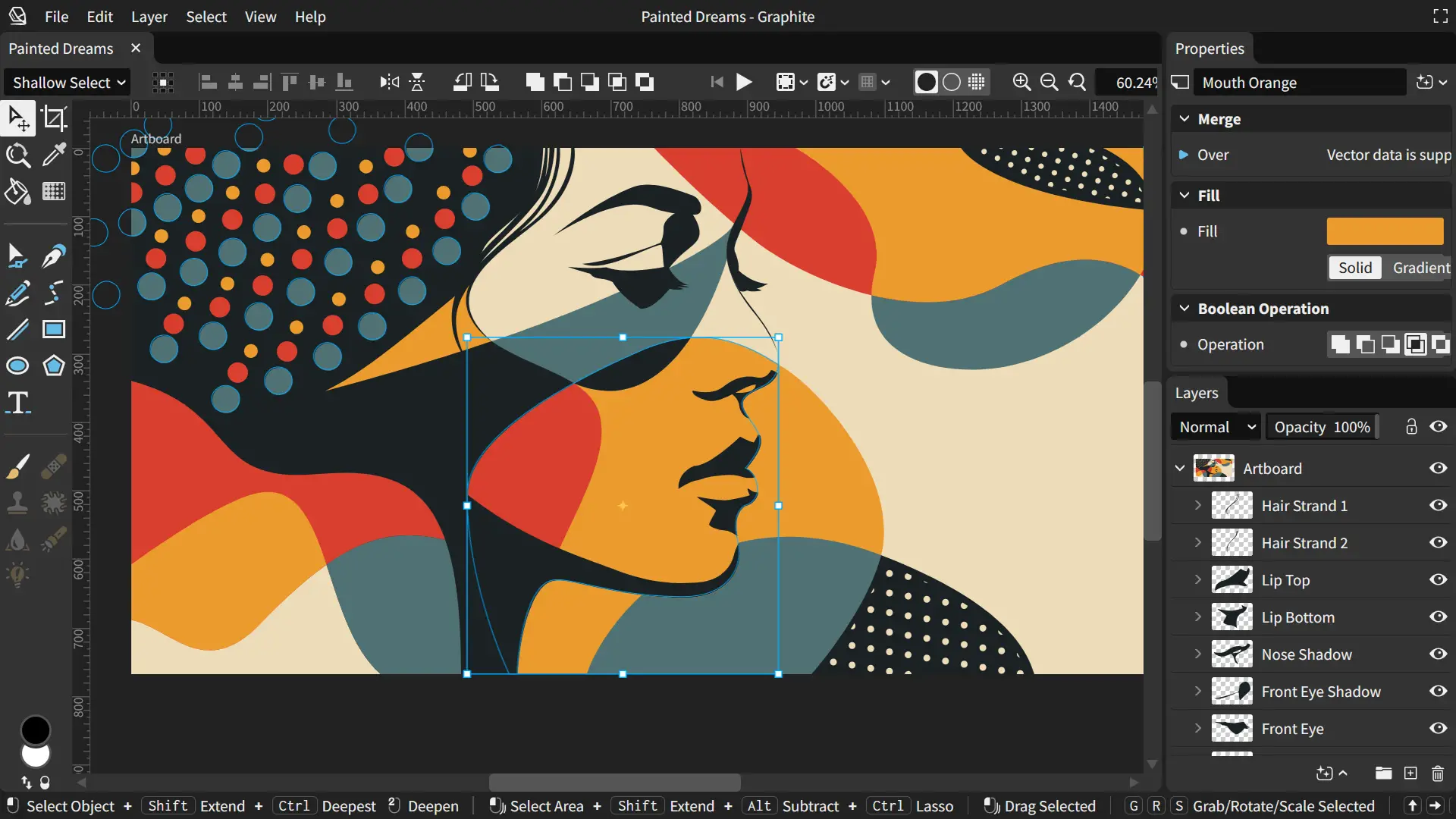The height and width of the screenshot is (819, 1456).
Task: Select the Gradient tool
Action: coord(54,192)
